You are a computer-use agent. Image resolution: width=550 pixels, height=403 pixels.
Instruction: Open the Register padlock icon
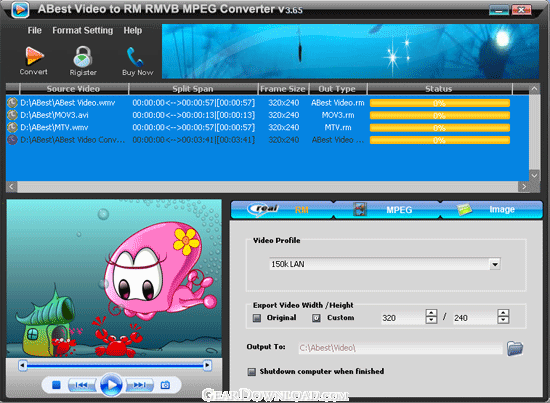coord(82,56)
